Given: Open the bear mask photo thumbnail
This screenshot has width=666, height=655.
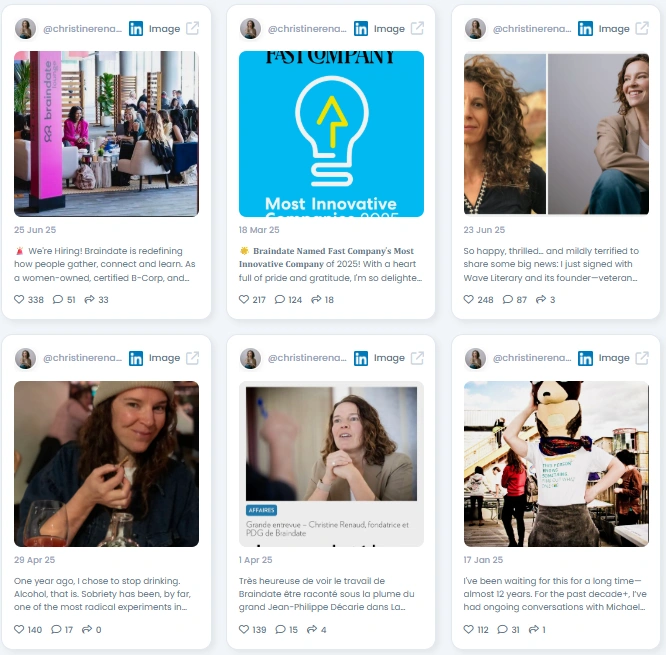Looking at the screenshot, I should (556, 464).
